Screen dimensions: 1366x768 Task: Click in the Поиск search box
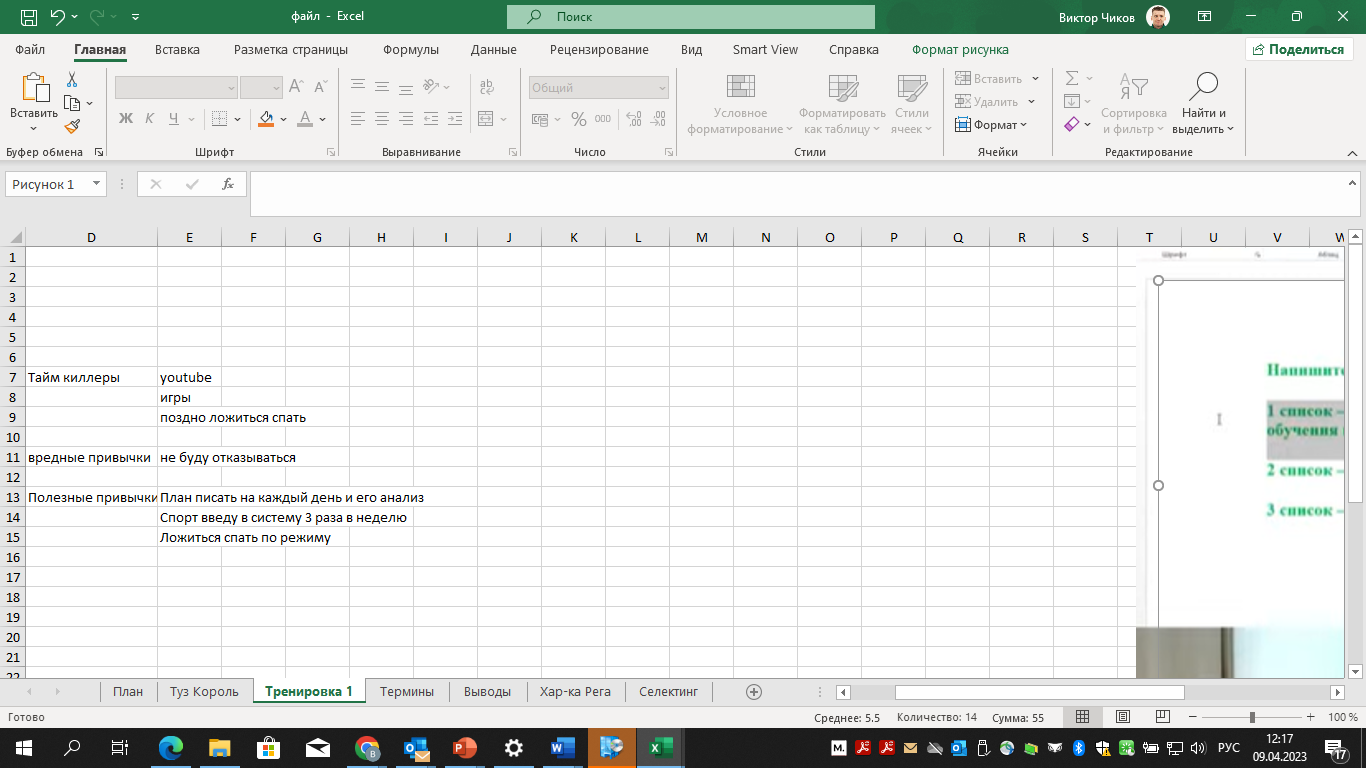[x=691, y=17]
